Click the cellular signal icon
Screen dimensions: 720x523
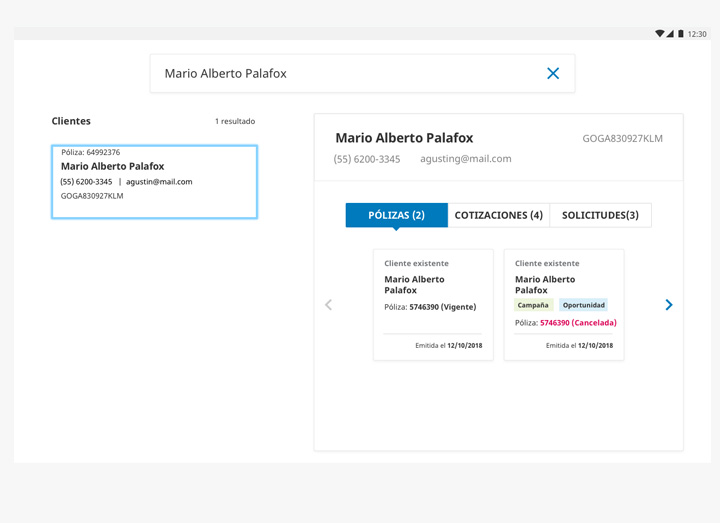pos(670,34)
